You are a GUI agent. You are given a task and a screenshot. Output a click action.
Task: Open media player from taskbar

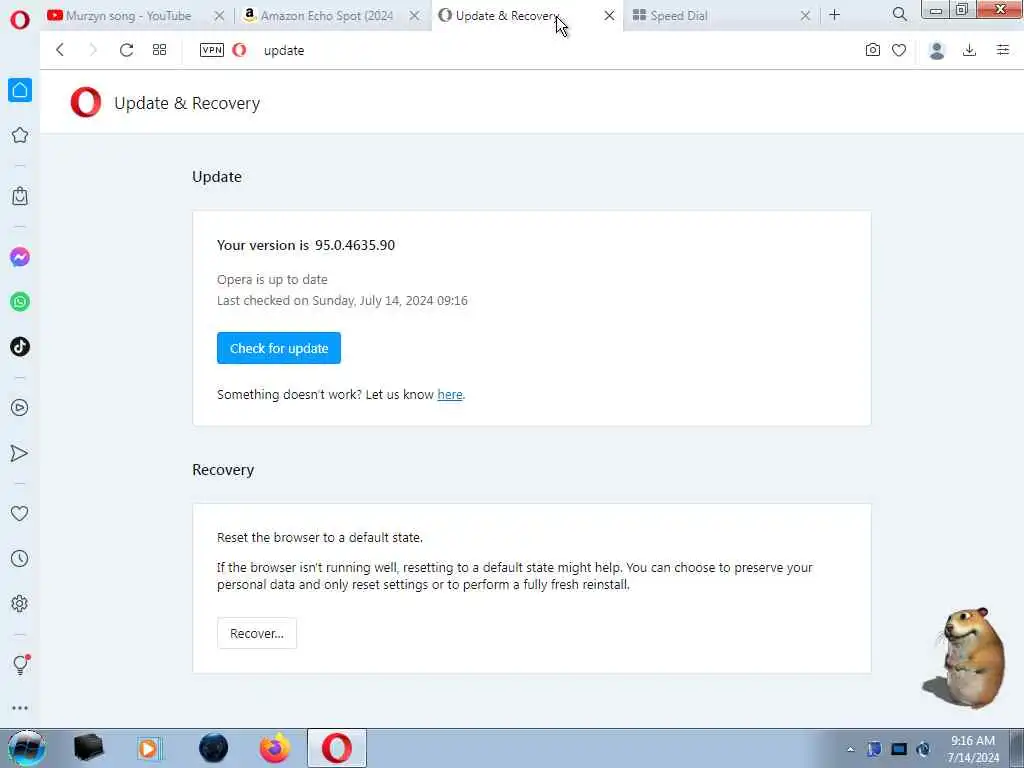[x=150, y=748]
